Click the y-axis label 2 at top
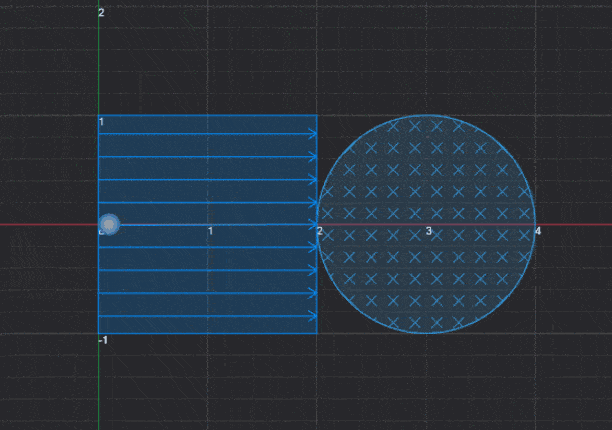 (x=101, y=12)
